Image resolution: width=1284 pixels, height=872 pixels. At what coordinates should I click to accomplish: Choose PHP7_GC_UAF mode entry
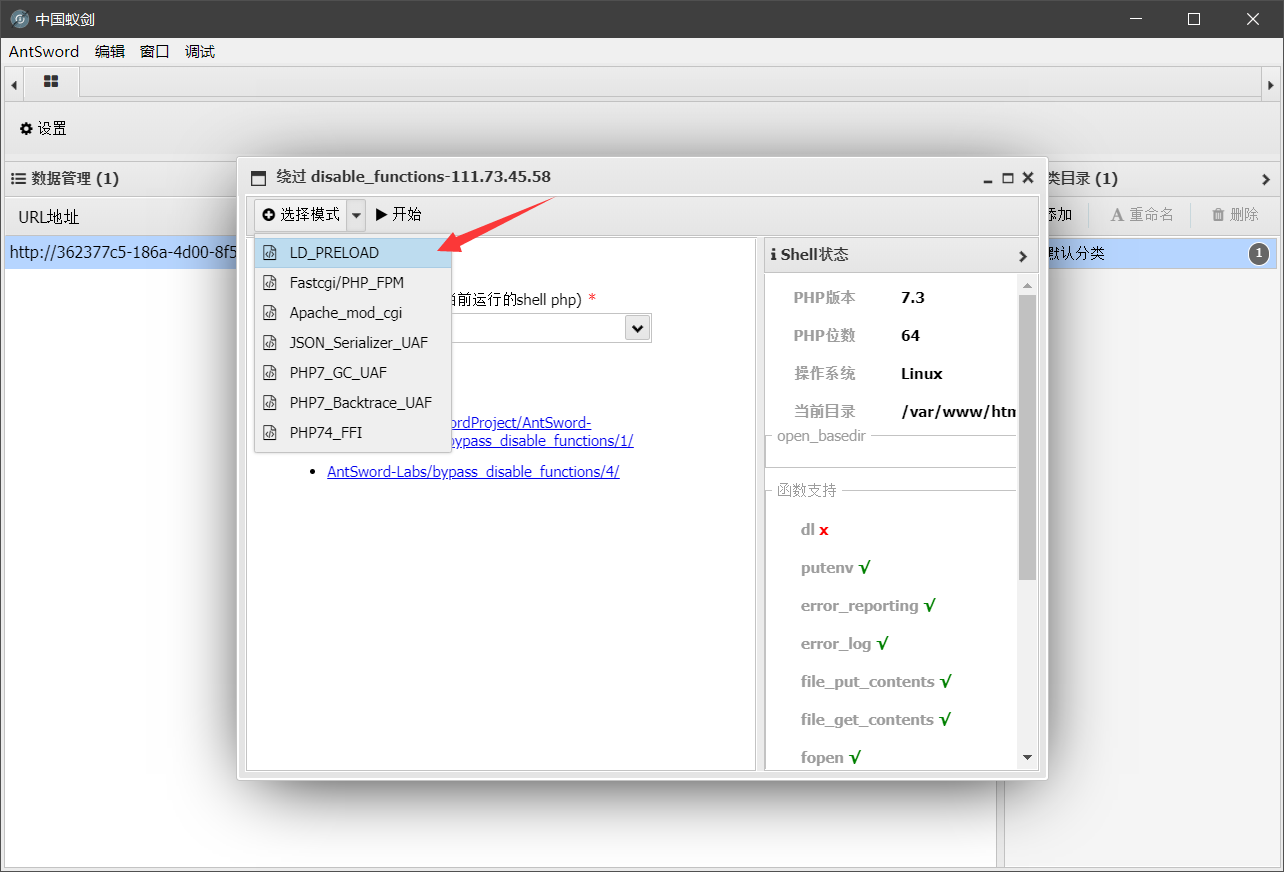353,373
